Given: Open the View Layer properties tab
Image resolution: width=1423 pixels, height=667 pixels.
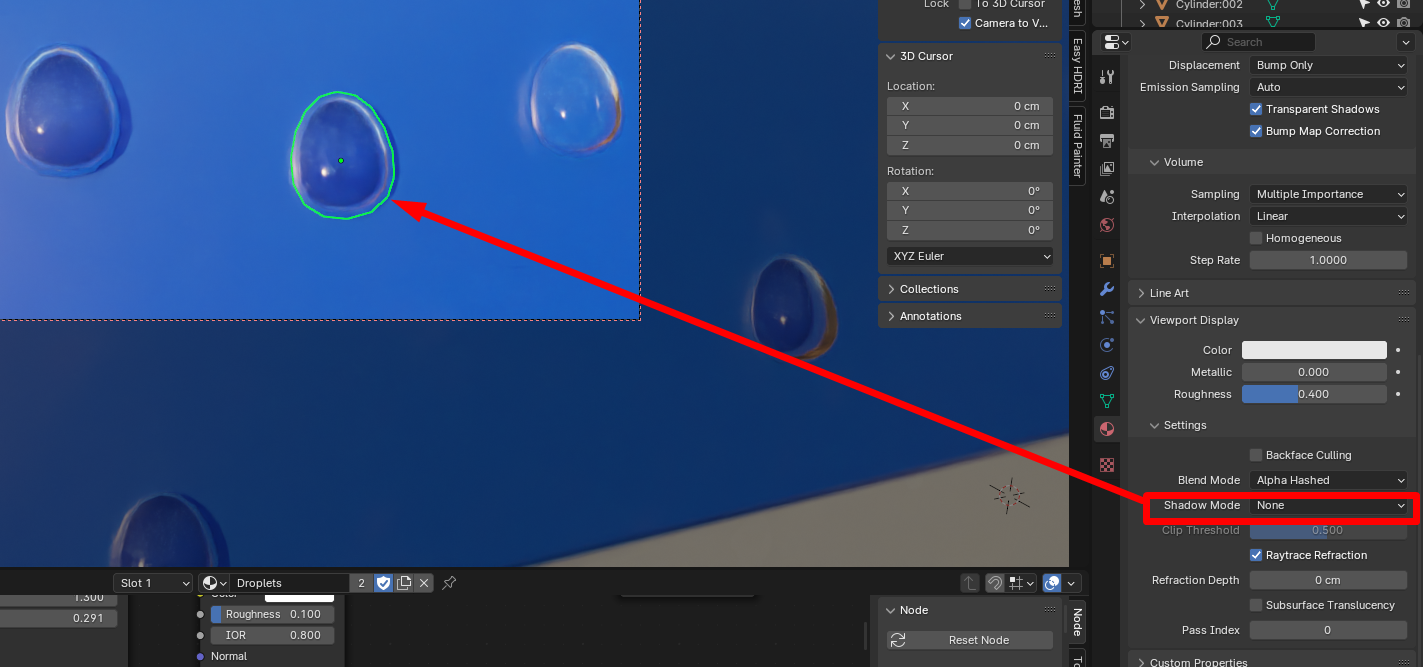Looking at the screenshot, I should click(1106, 169).
